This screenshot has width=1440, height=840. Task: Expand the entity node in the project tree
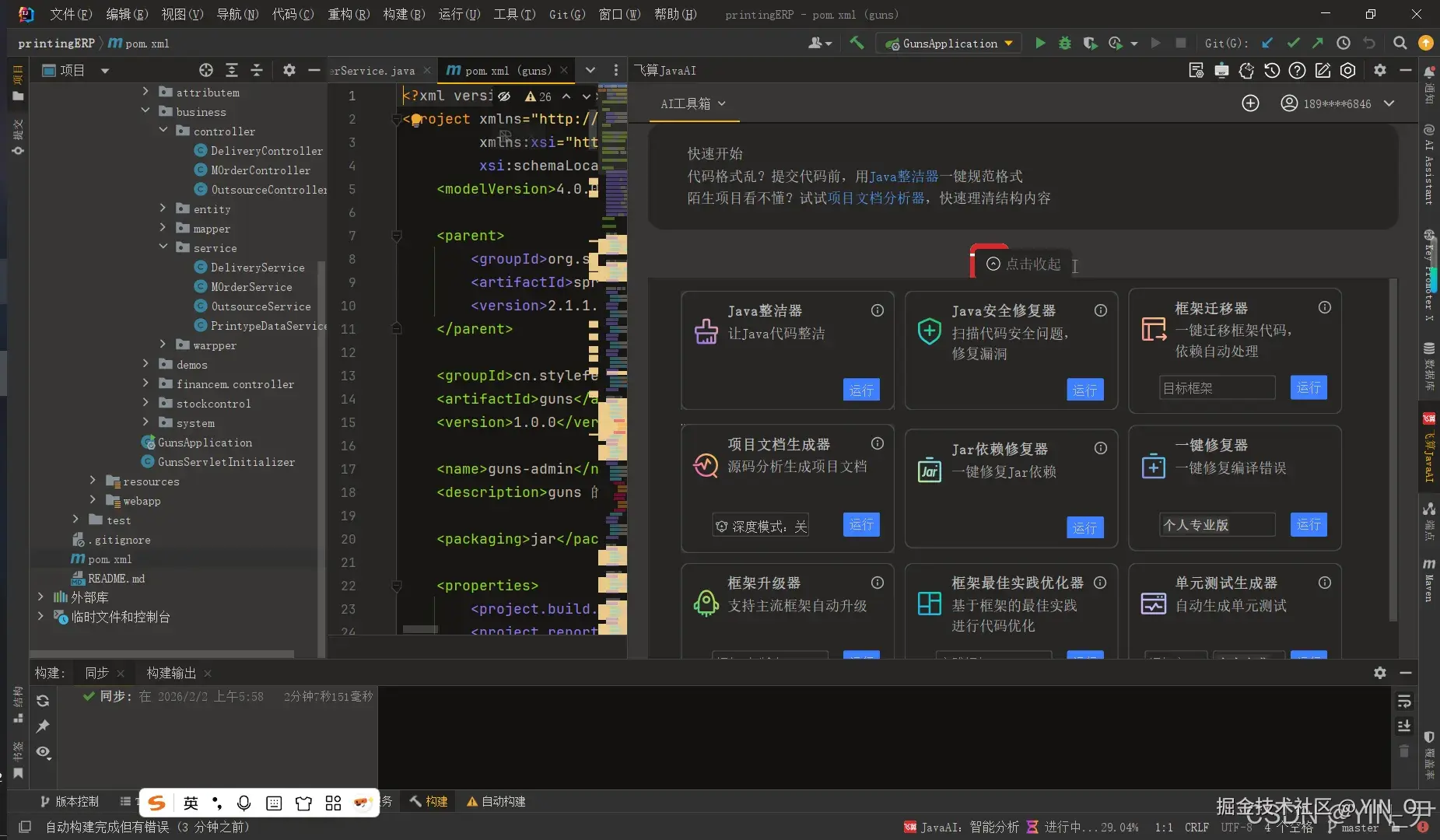(163, 208)
